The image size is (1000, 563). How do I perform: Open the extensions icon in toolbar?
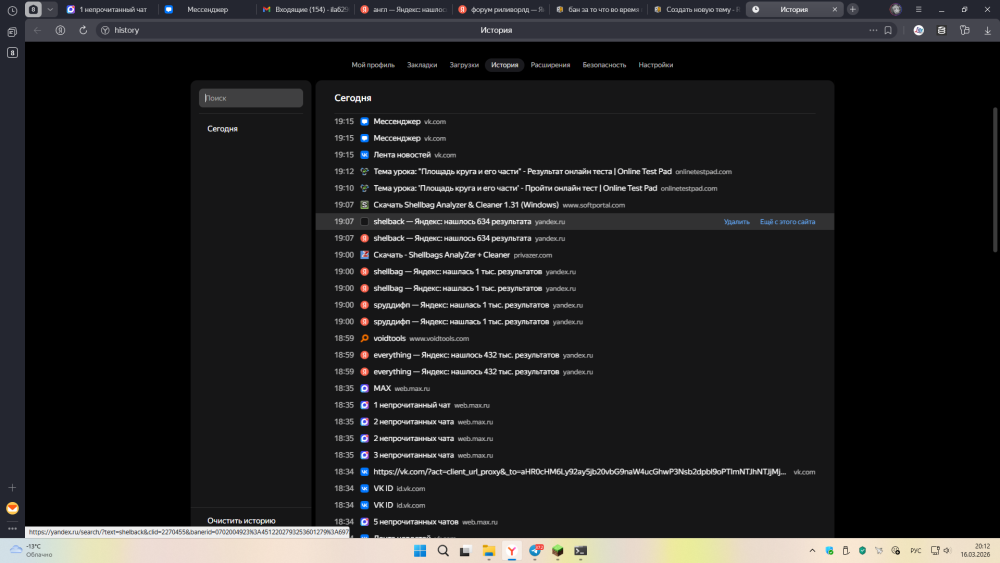(x=964, y=30)
